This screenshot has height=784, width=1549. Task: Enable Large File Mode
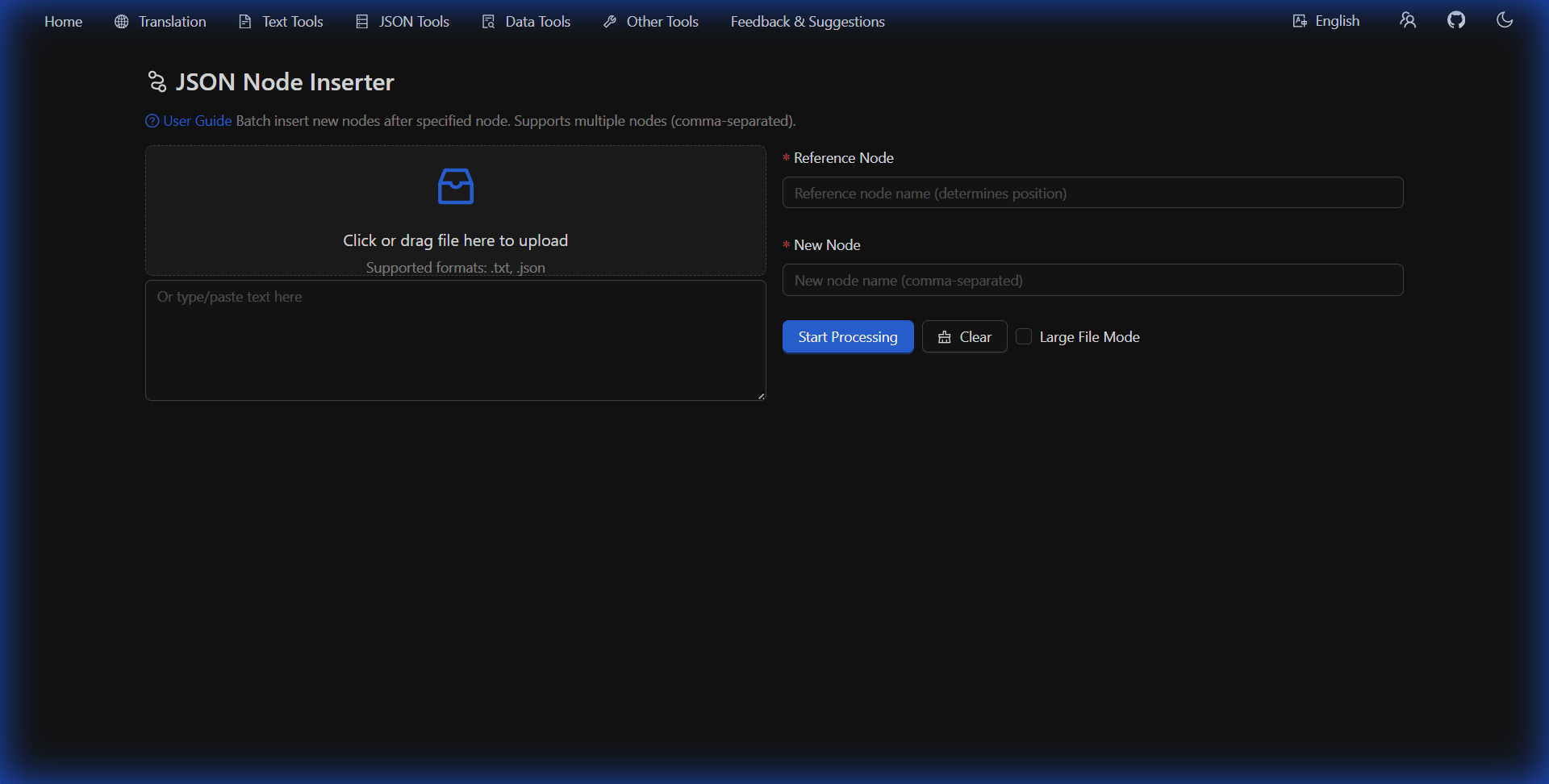1024,336
